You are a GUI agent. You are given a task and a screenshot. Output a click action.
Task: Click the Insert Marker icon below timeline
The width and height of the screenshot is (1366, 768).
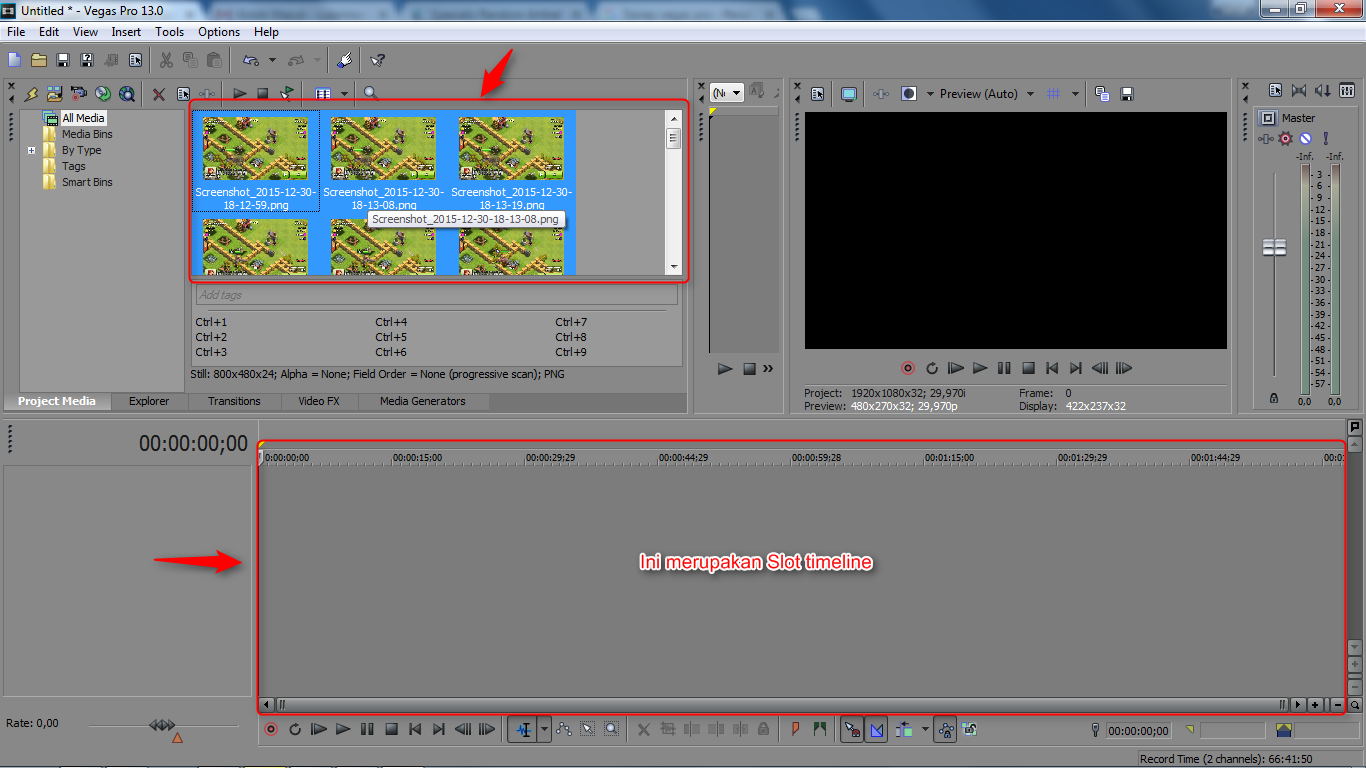(796, 730)
